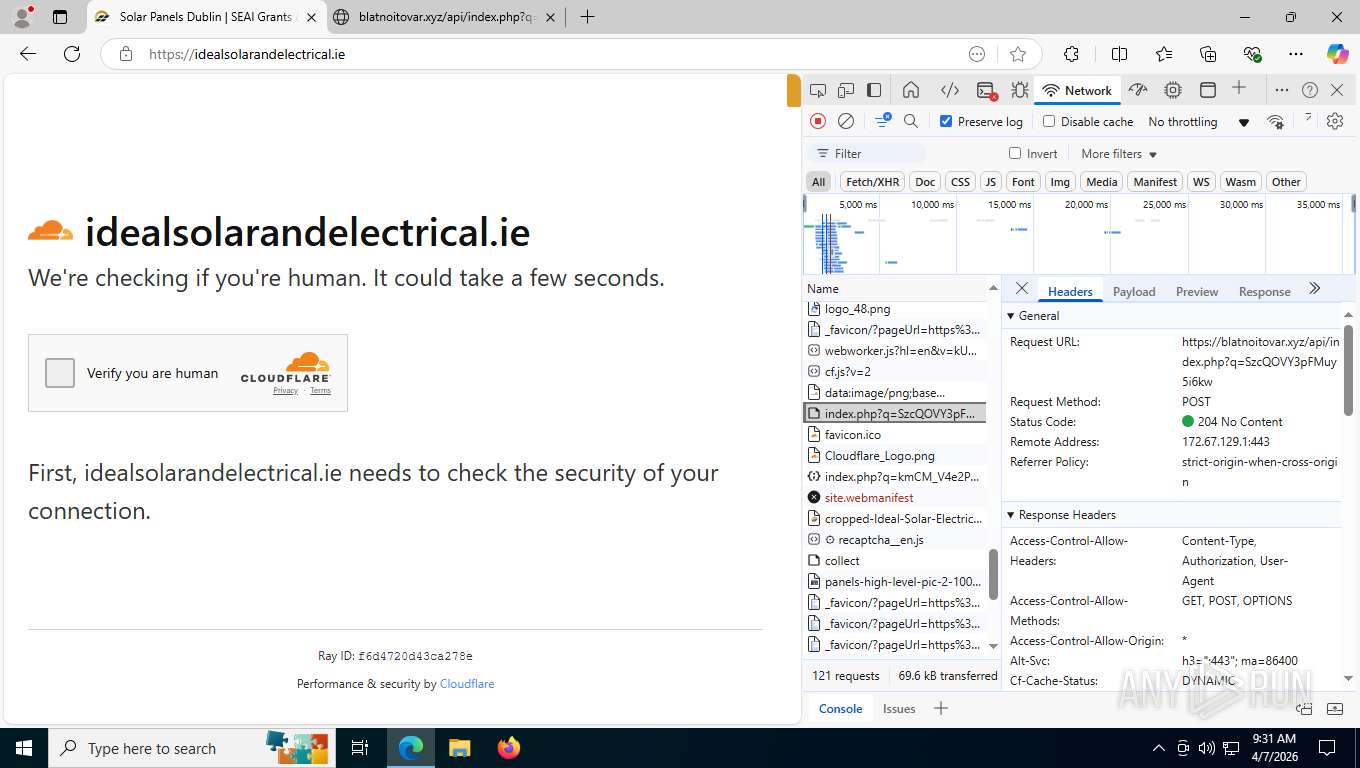Open DevTools help question mark
This screenshot has width=1360, height=768.
pos(1310,90)
